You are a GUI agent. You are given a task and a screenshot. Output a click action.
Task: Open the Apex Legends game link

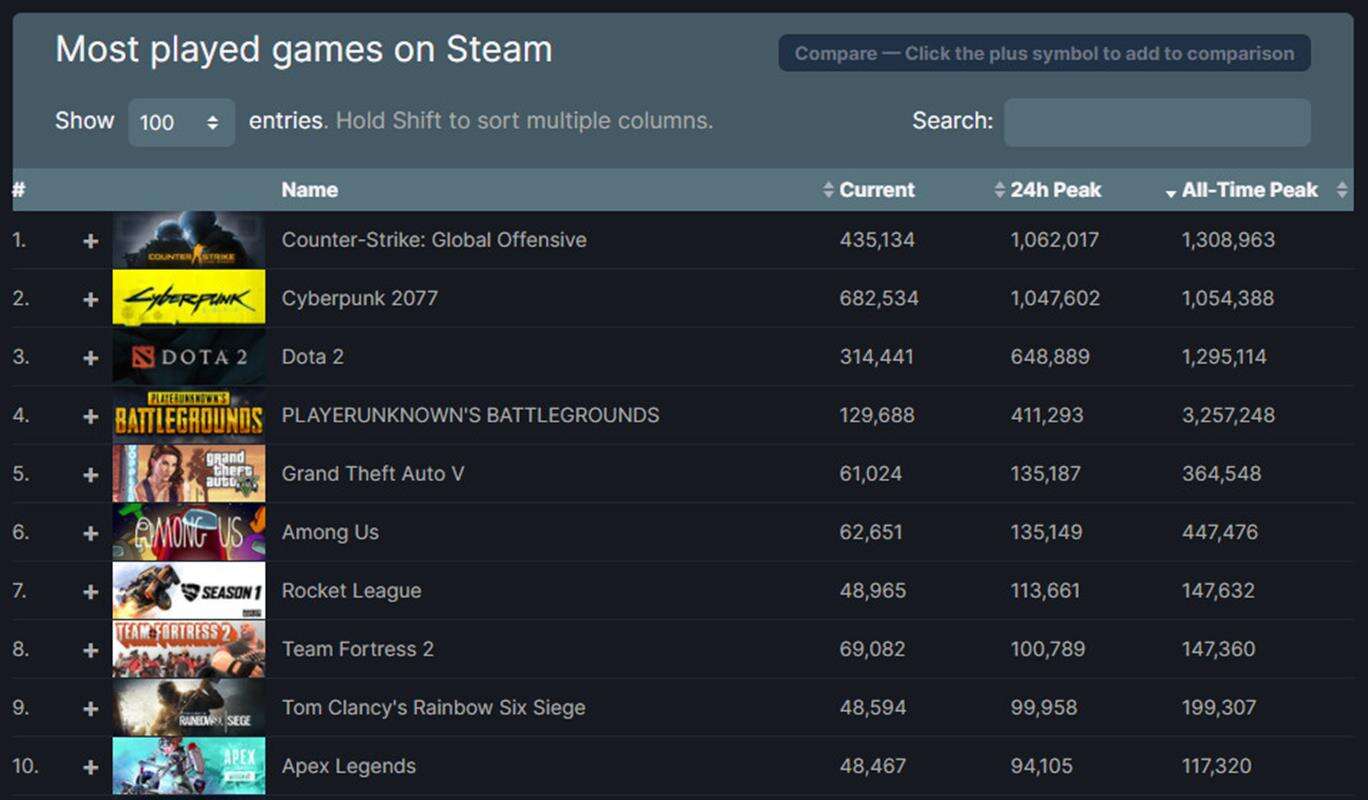pos(348,766)
